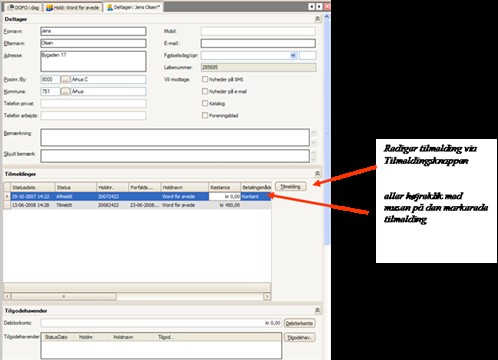Click the Tilgodehav. button
The height and width of the screenshot is (360, 498).
tap(299, 338)
